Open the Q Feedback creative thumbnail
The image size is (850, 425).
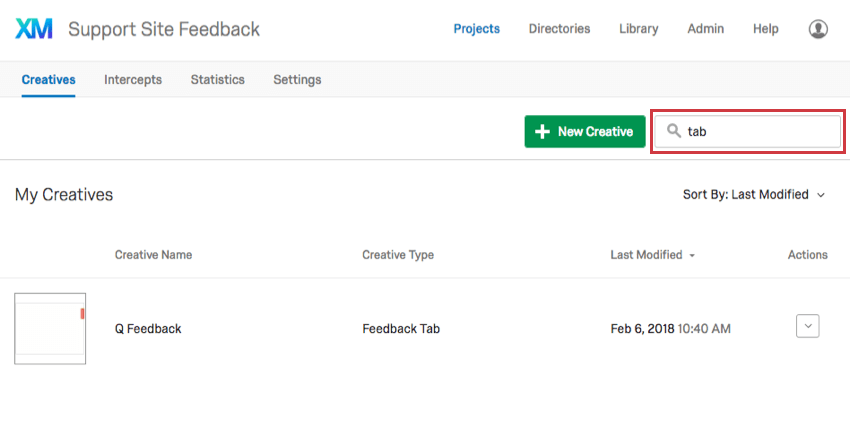click(x=50, y=329)
